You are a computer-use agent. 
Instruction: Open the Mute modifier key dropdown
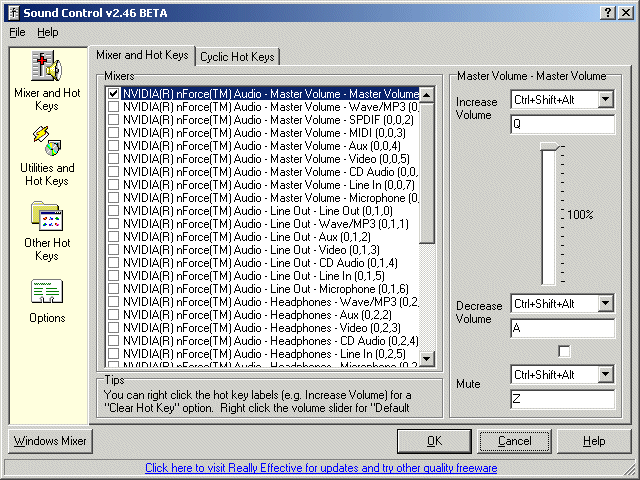[606, 374]
